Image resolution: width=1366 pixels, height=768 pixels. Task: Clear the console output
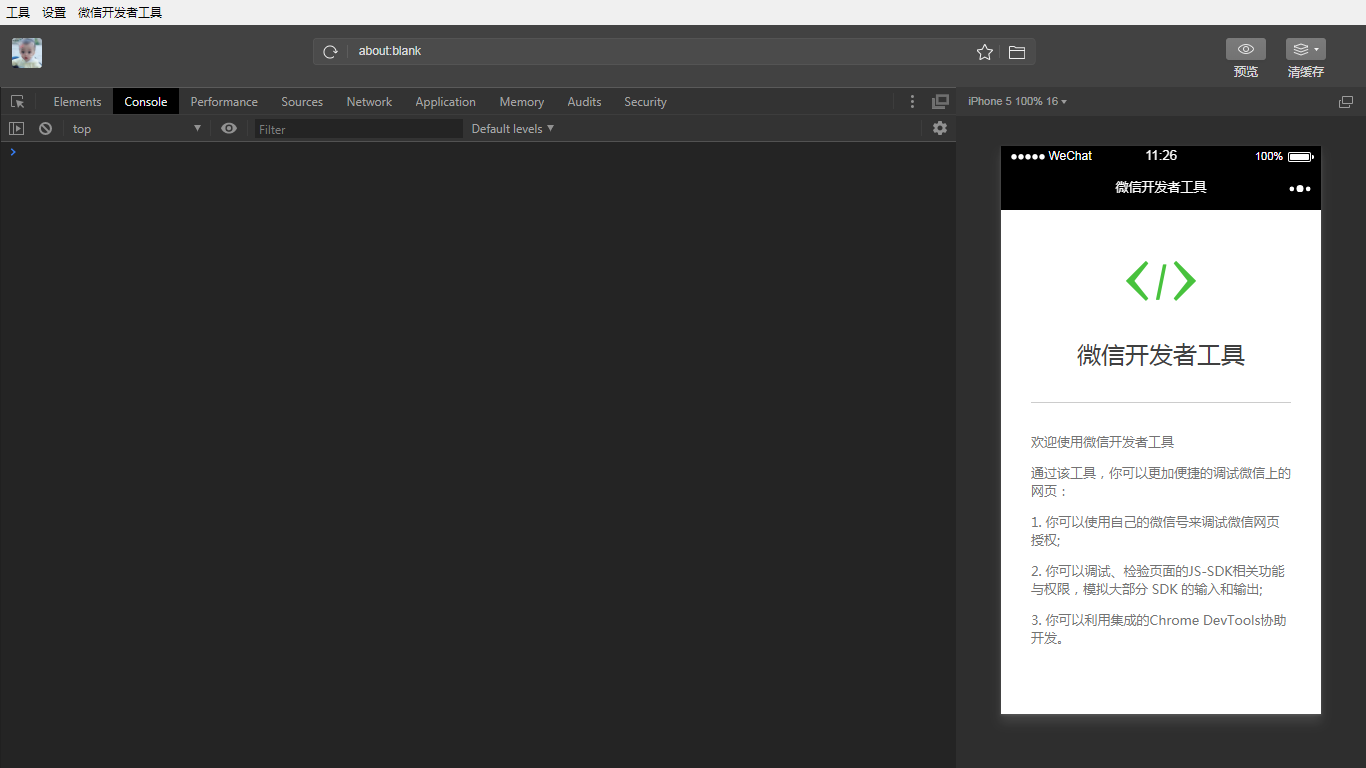tap(45, 129)
